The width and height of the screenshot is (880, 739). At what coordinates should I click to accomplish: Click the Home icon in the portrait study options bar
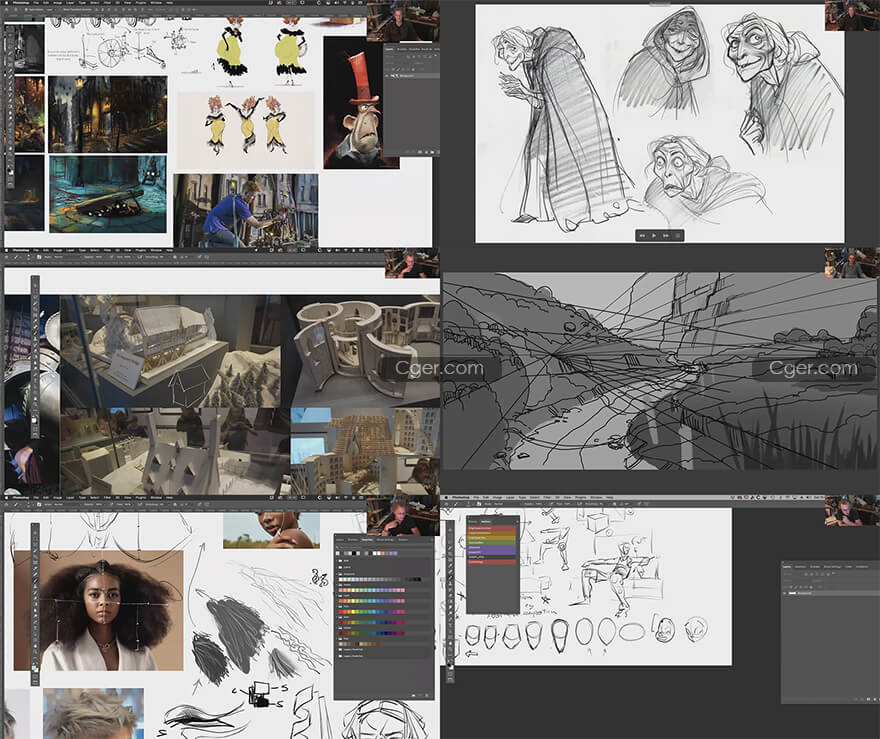pos(6,504)
